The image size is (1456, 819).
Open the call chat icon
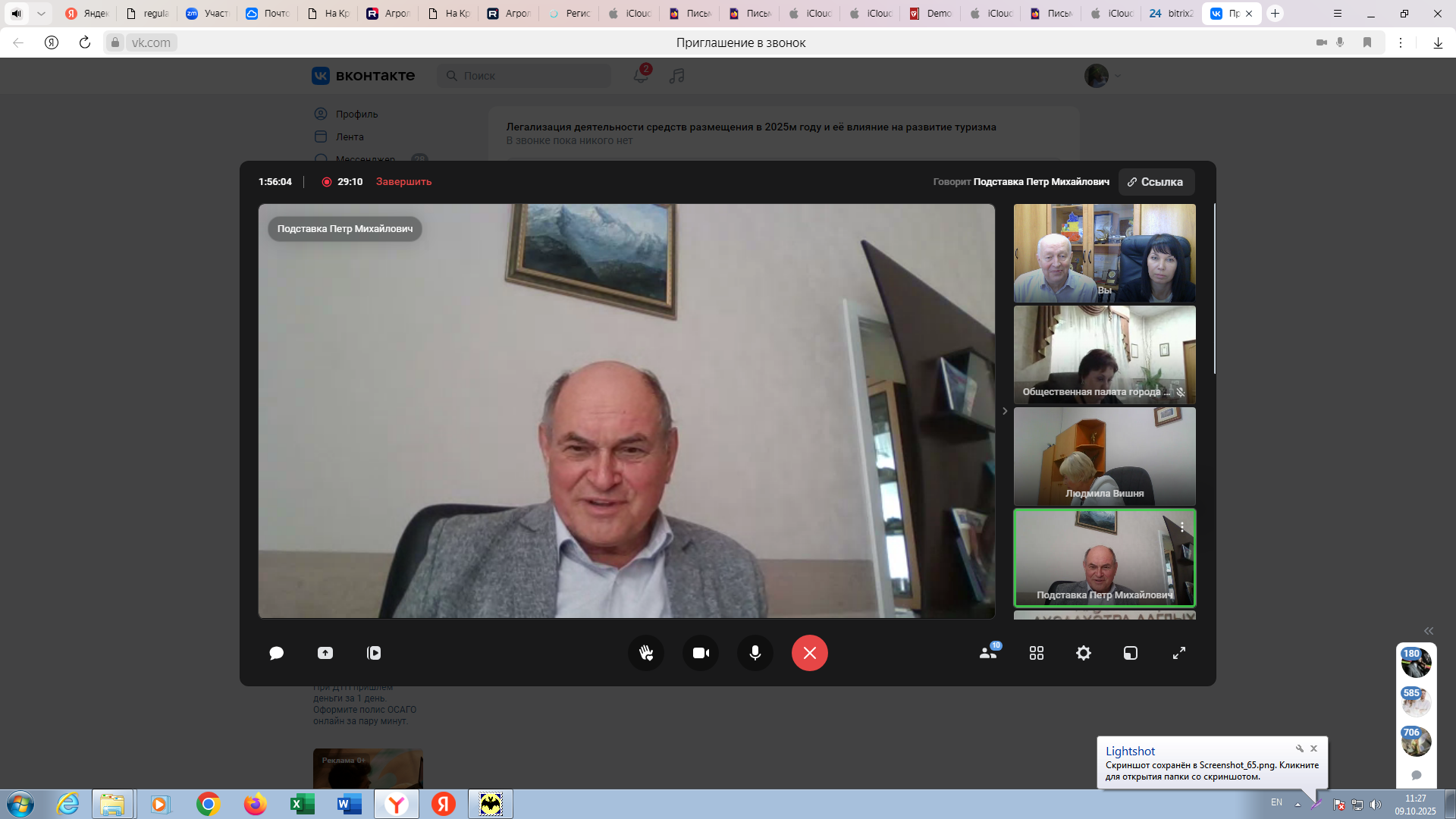276,653
